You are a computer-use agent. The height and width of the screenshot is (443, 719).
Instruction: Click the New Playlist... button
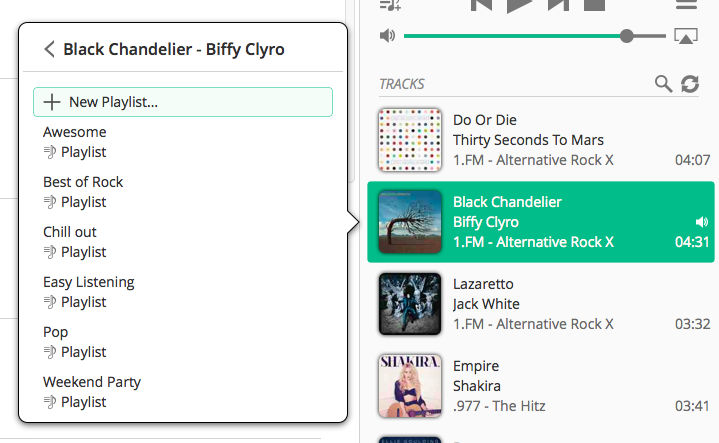pos(183,102)
